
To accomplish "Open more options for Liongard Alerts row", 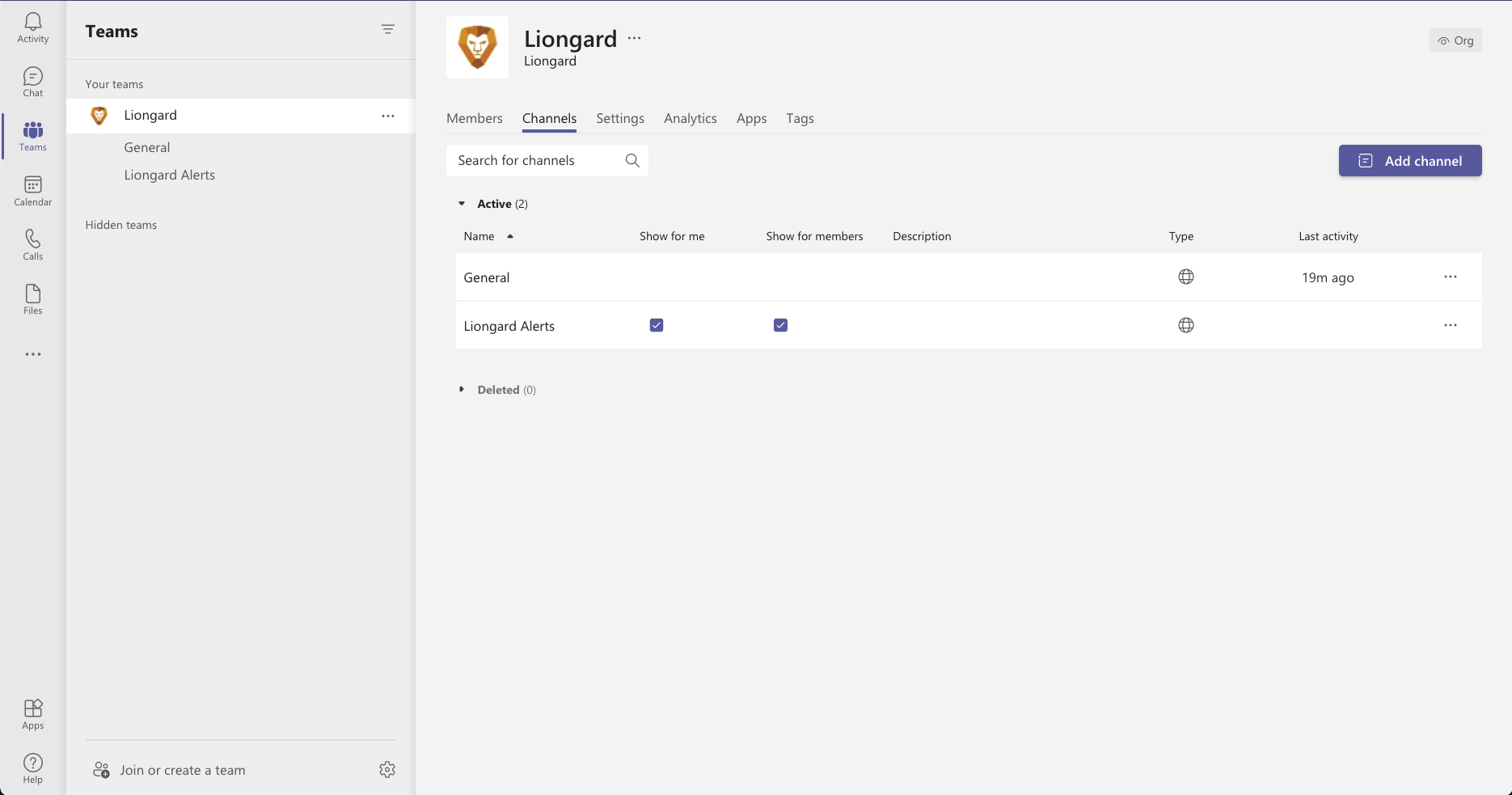I will pos(1451,325).
